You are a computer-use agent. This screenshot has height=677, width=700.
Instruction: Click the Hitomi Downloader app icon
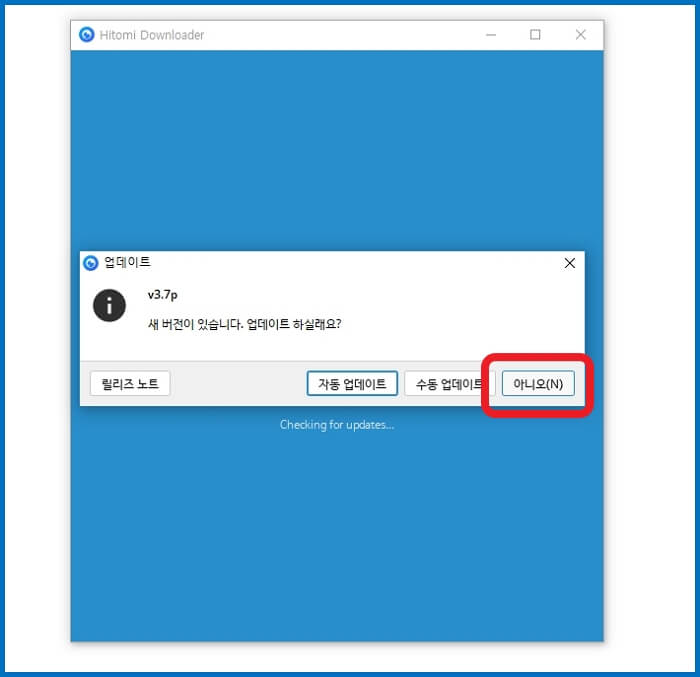(x=87, y=34)
